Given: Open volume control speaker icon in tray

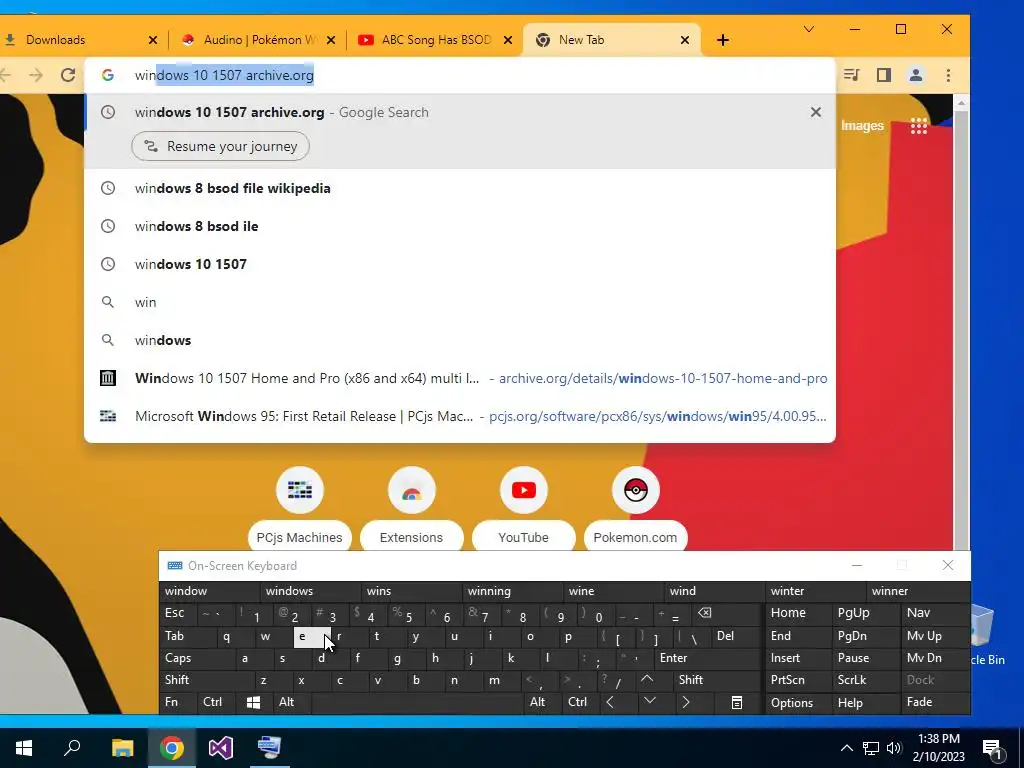Looking at the screenshot, I should [x=893, y=748].
